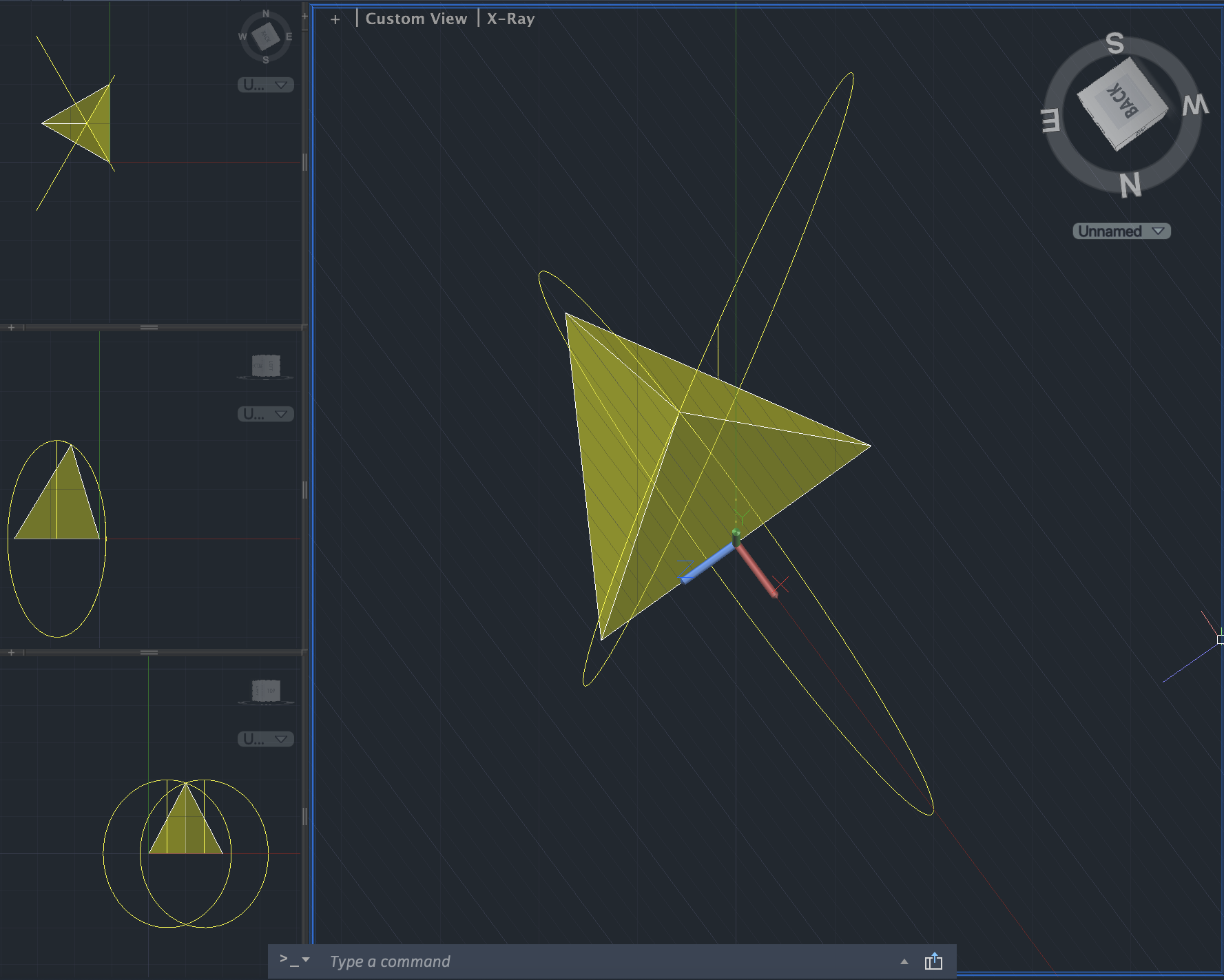Expand the command history with the up arrow
The width and height of the screenshot is (1224, 980).
coord(904,961)
